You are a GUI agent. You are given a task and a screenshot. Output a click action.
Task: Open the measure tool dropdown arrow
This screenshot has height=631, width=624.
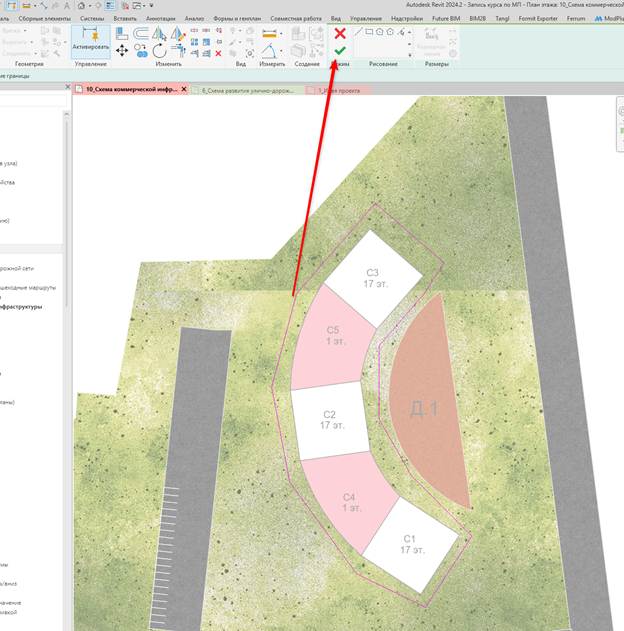(281, 34)
